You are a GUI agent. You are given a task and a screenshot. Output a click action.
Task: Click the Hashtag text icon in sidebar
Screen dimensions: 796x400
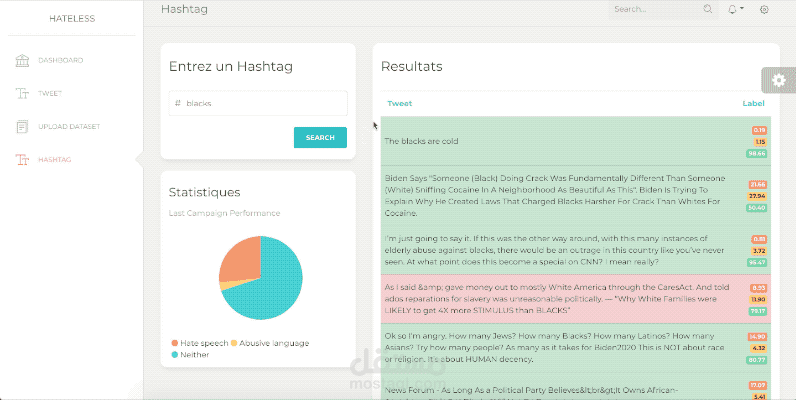click(x=22, y=159)
